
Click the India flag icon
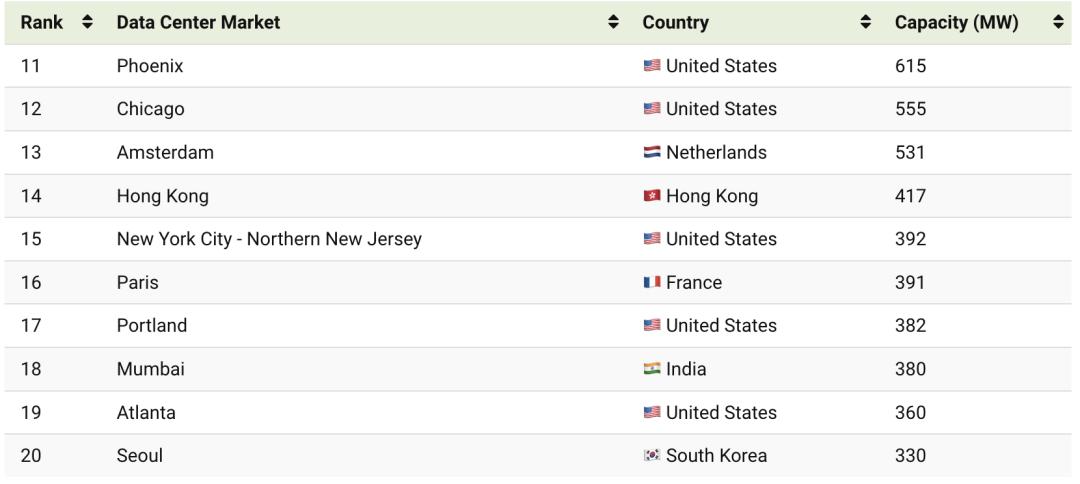tap(652, 370)
